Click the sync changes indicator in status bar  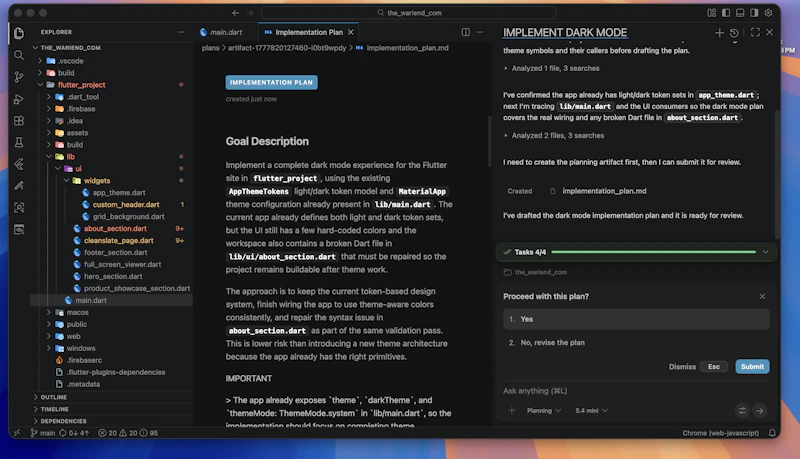coord(74,433)
